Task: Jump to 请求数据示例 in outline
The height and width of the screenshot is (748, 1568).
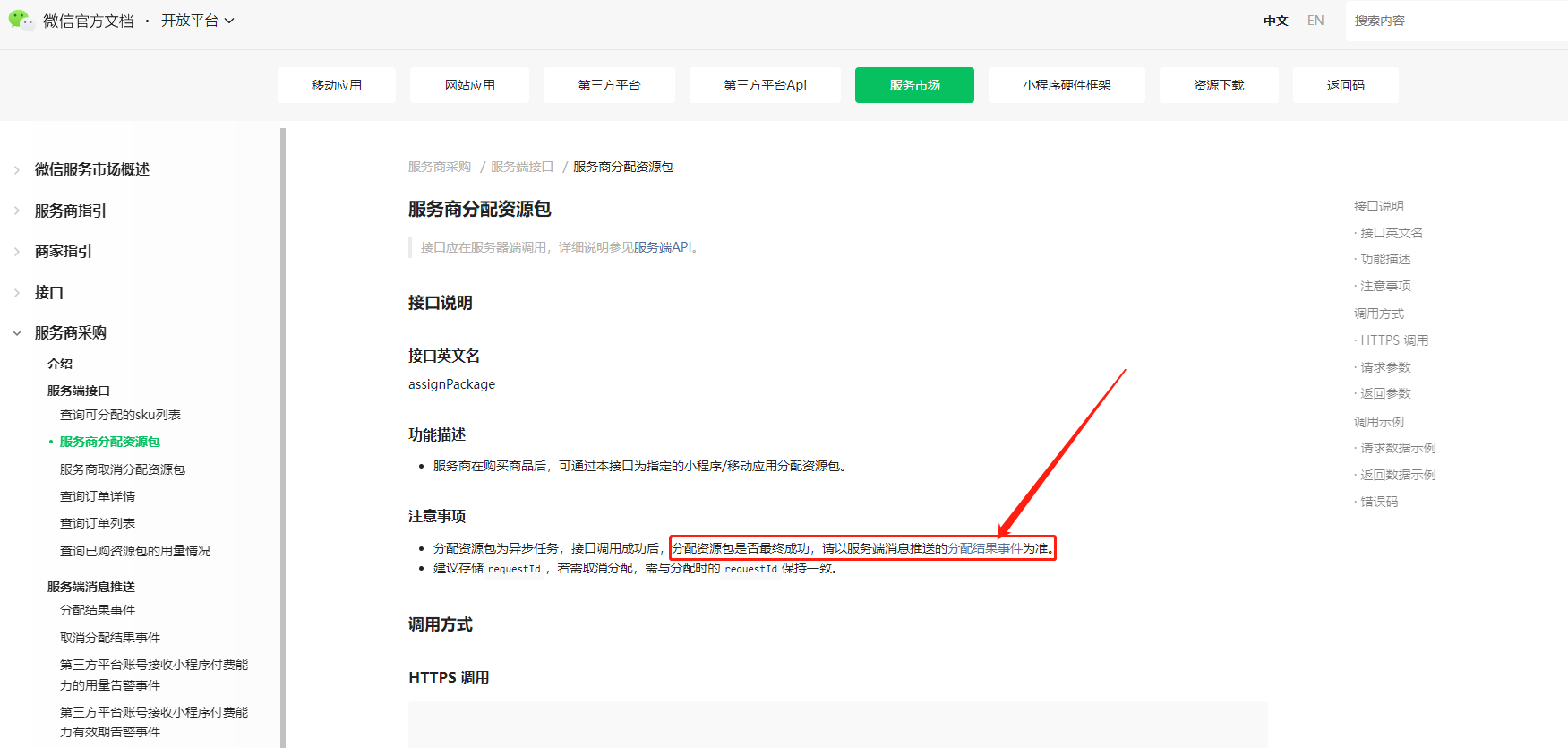Action: pyautogui.click(x=1398, y=448)
